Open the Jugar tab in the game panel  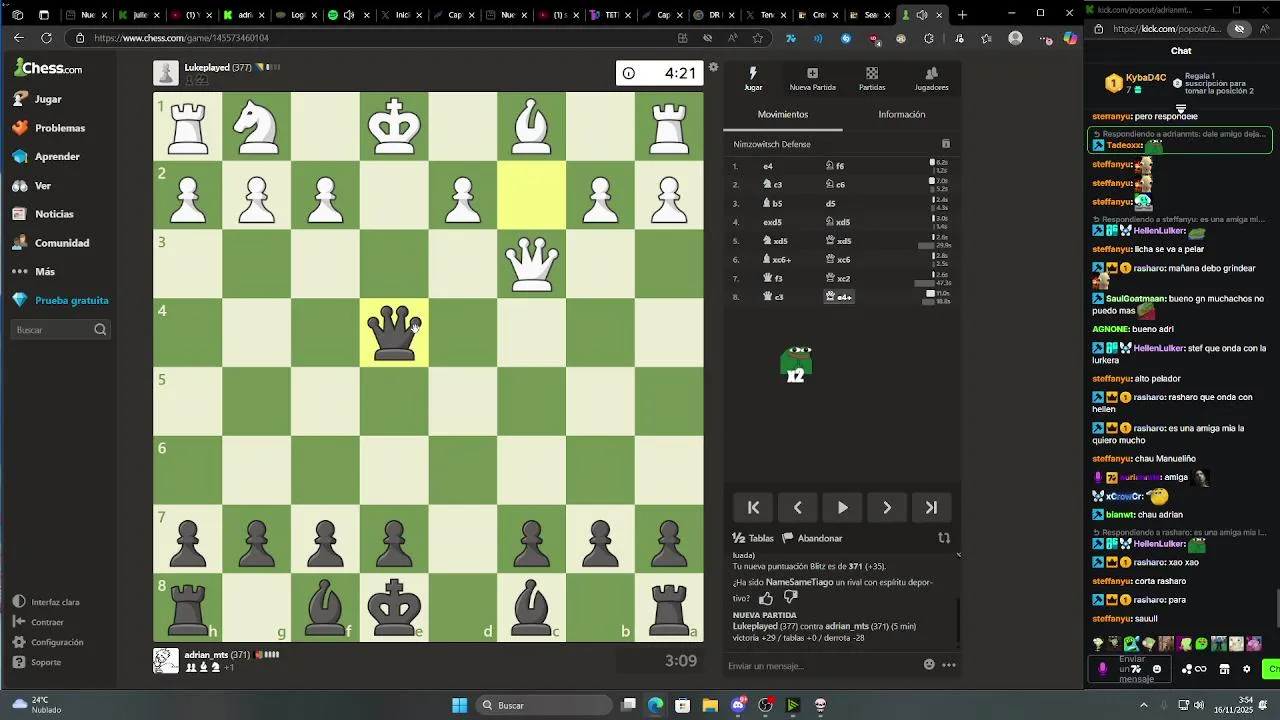[753, 79]
